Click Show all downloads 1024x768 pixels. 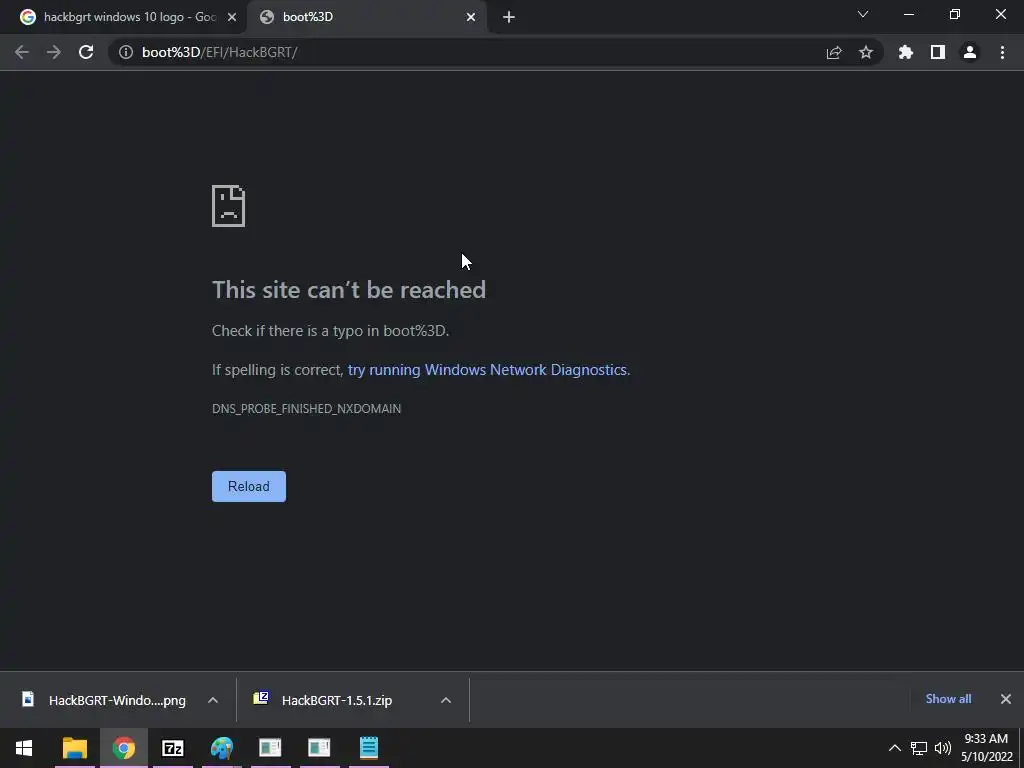coord(948,699)
